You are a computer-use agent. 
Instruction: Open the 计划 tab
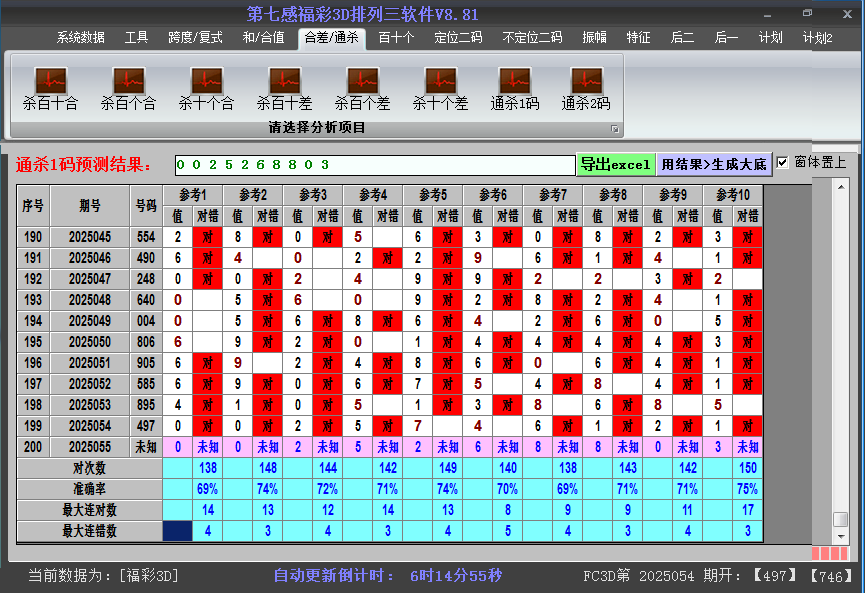pos(771,38)
